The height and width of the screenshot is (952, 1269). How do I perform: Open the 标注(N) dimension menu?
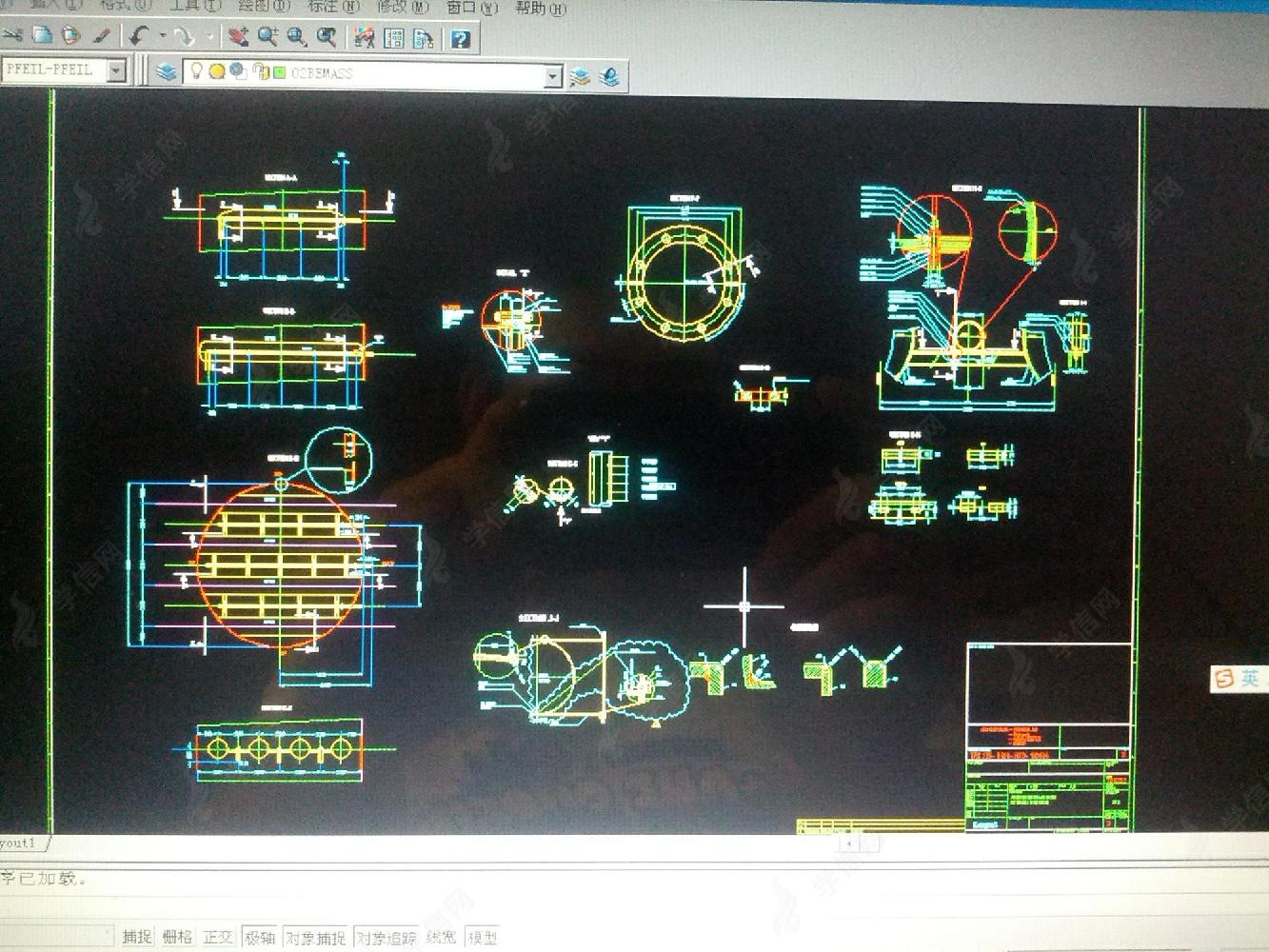(332, 7)
